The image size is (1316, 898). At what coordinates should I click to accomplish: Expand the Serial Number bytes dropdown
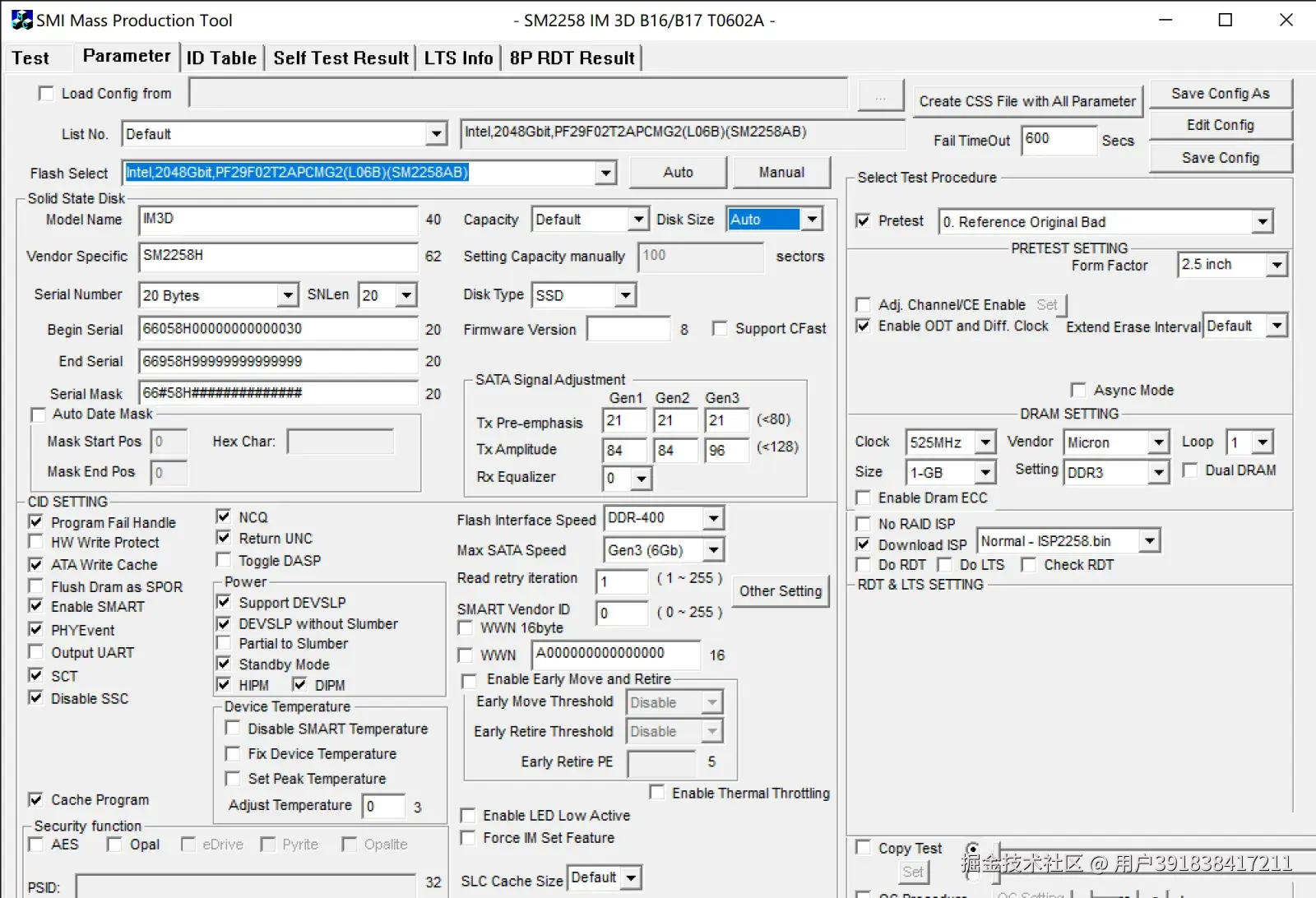[x=287, y=295]
